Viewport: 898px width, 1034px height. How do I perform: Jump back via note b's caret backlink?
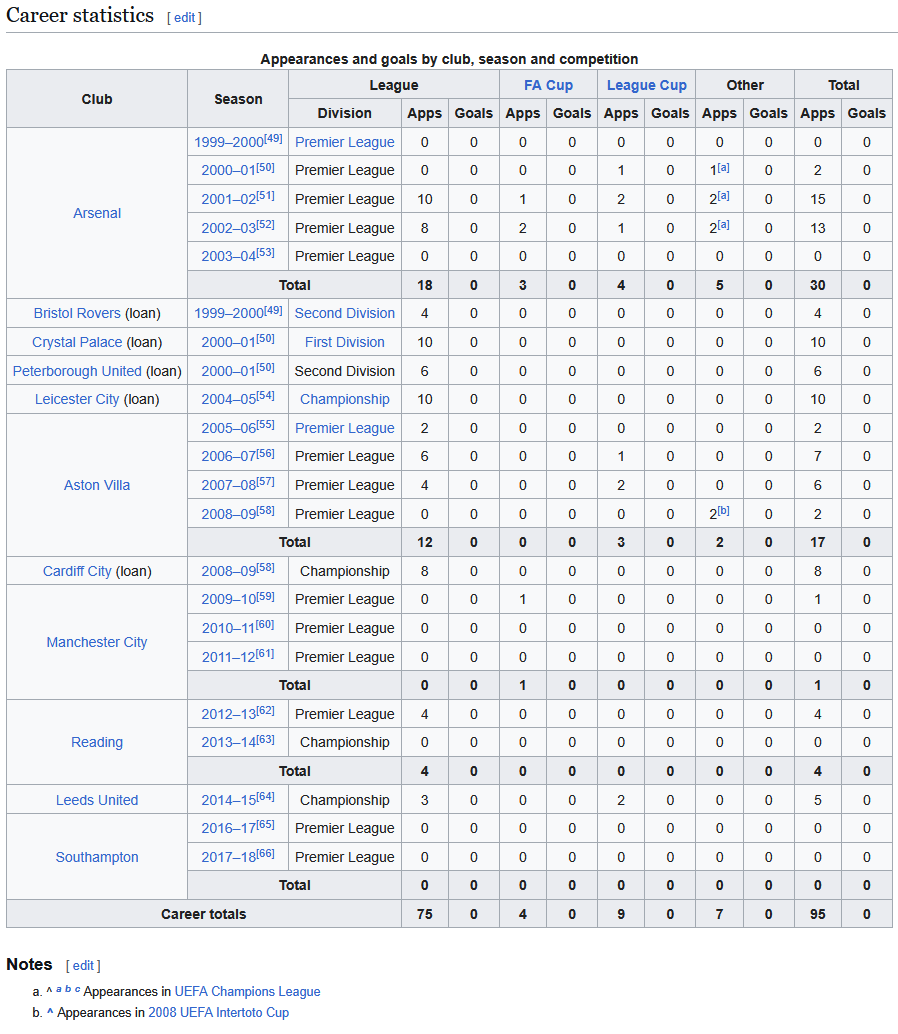(50, 1012)
